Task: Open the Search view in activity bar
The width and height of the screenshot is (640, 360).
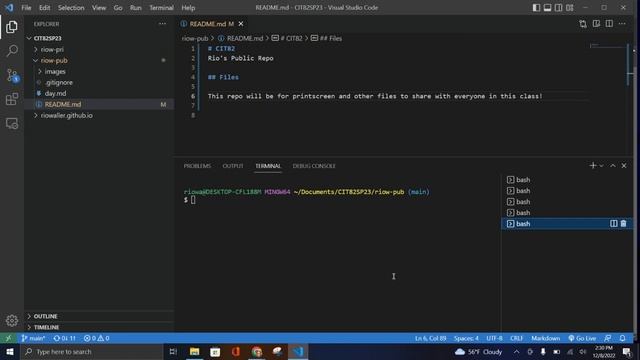Action: point(12,51)
